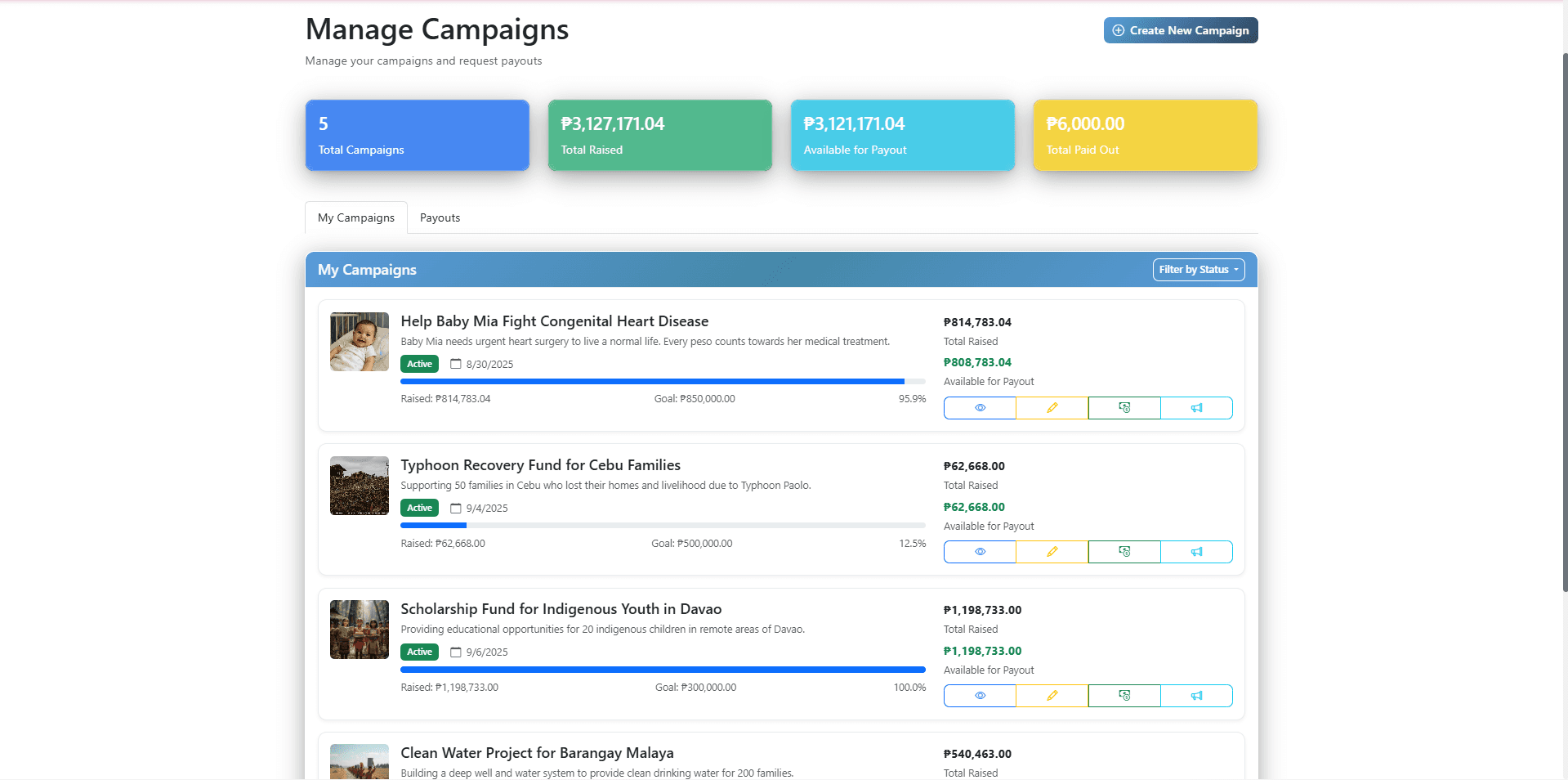Click the 95.9% progress percentage

click(x=913, y=399)
